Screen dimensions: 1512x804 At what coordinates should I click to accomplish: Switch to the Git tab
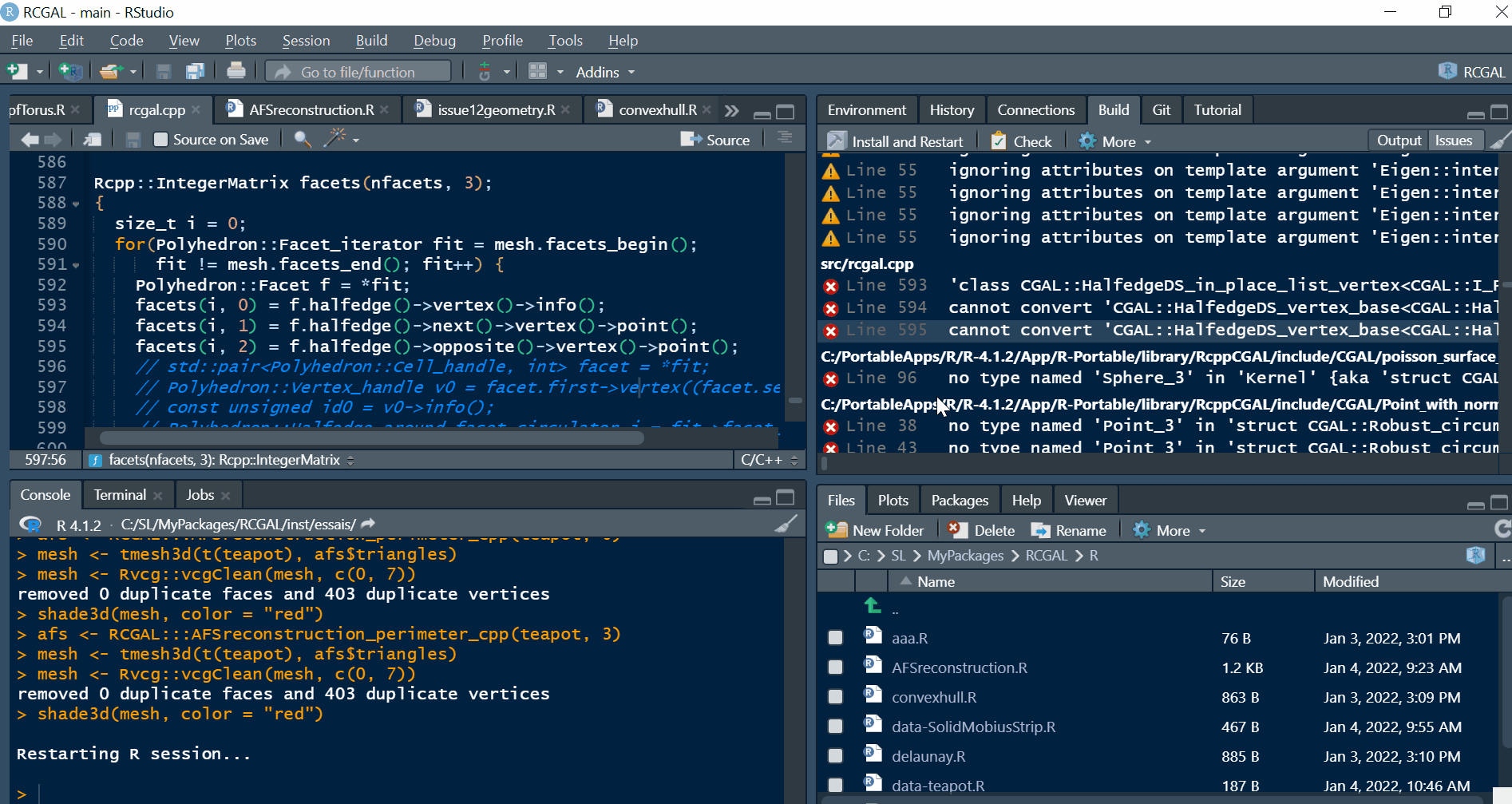point(1161,109)
